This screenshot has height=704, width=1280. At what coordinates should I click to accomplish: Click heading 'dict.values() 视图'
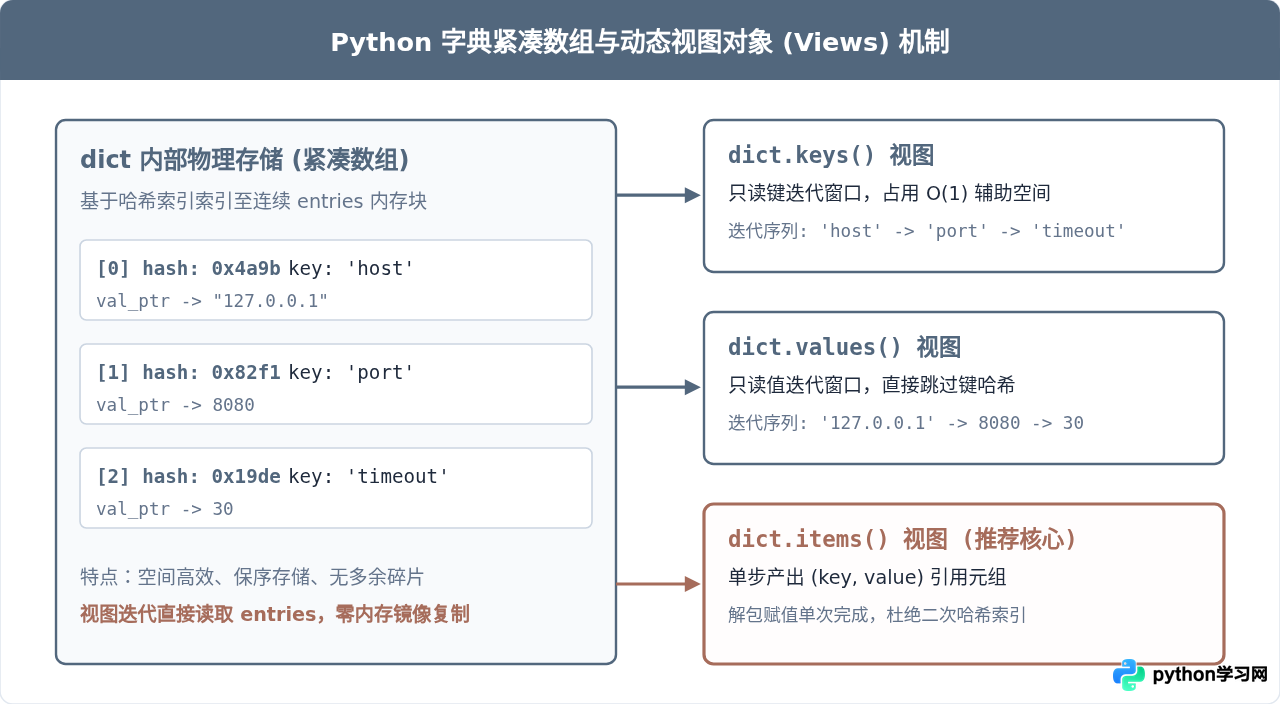[844, 347]
